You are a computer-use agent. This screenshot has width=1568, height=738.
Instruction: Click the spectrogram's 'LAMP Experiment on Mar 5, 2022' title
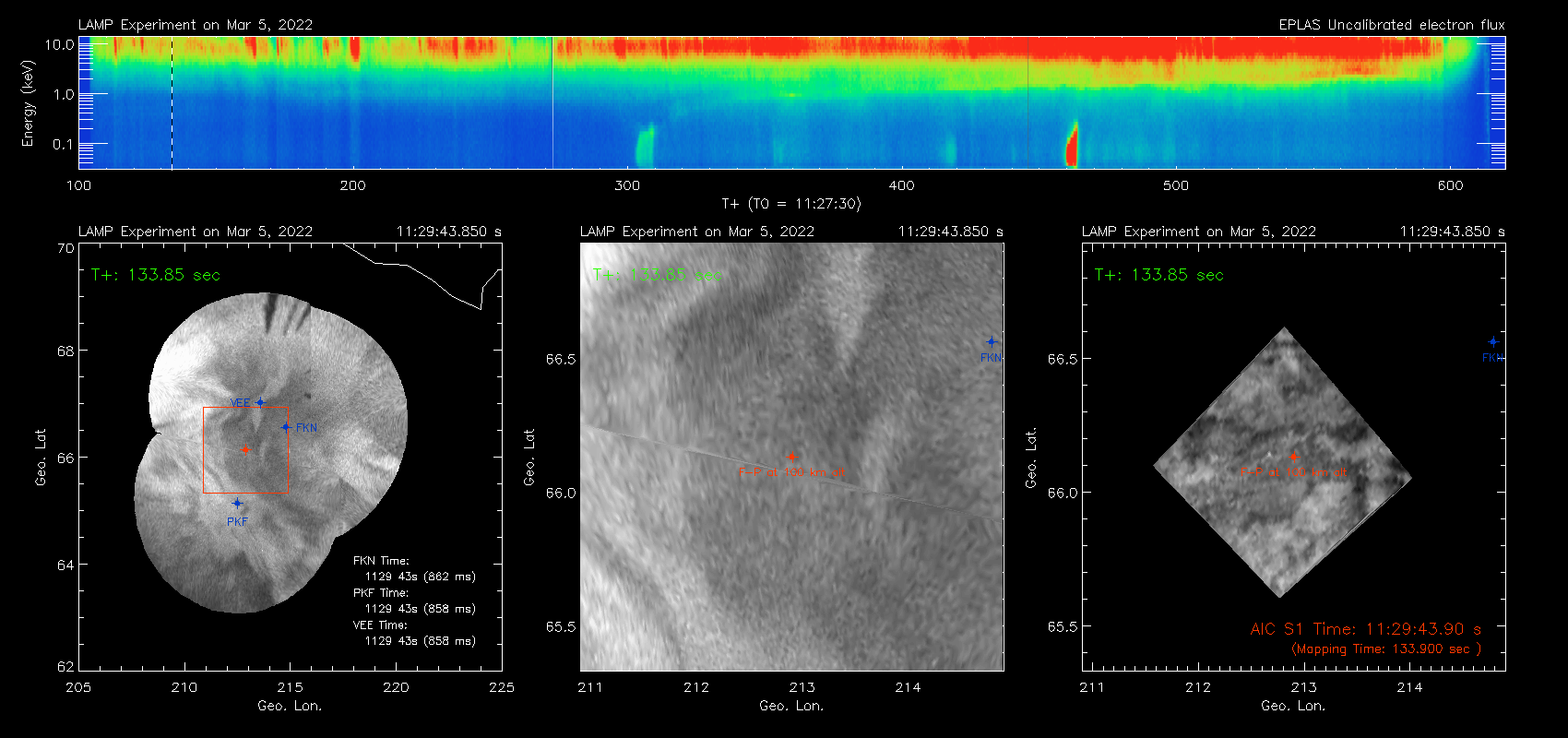(196, 25)
